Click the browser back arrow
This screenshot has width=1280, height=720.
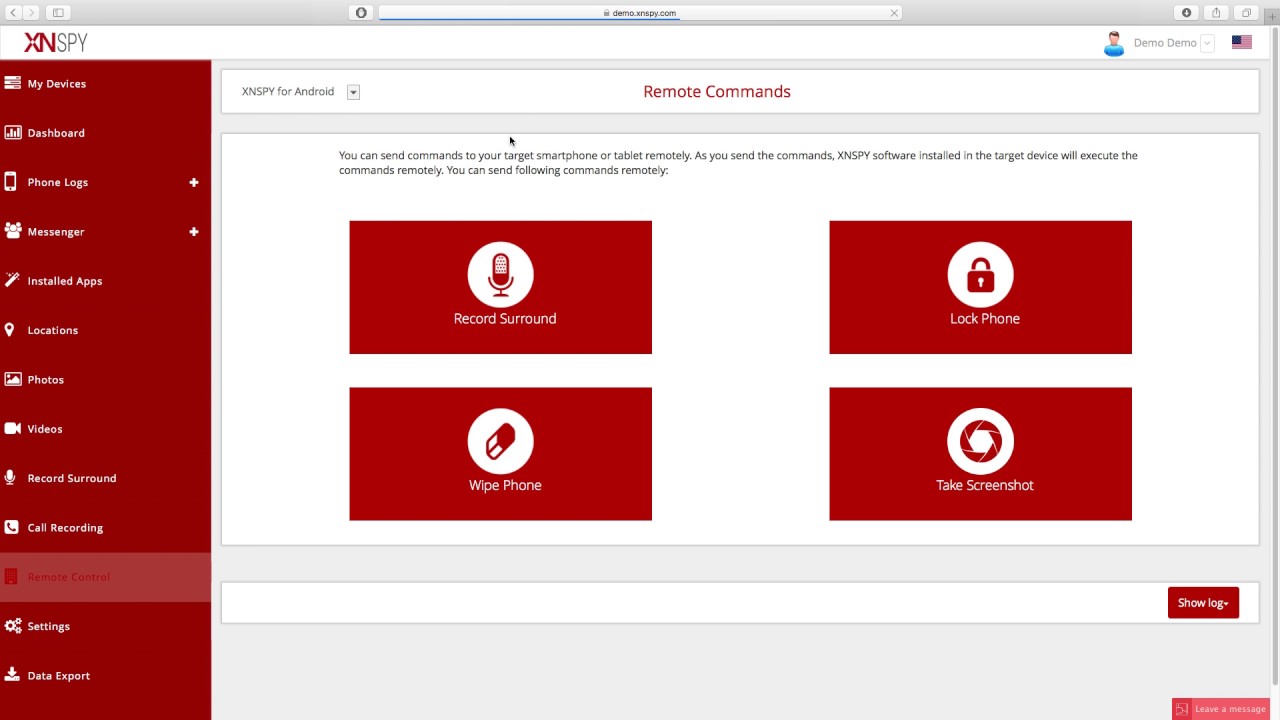point(13,13)
